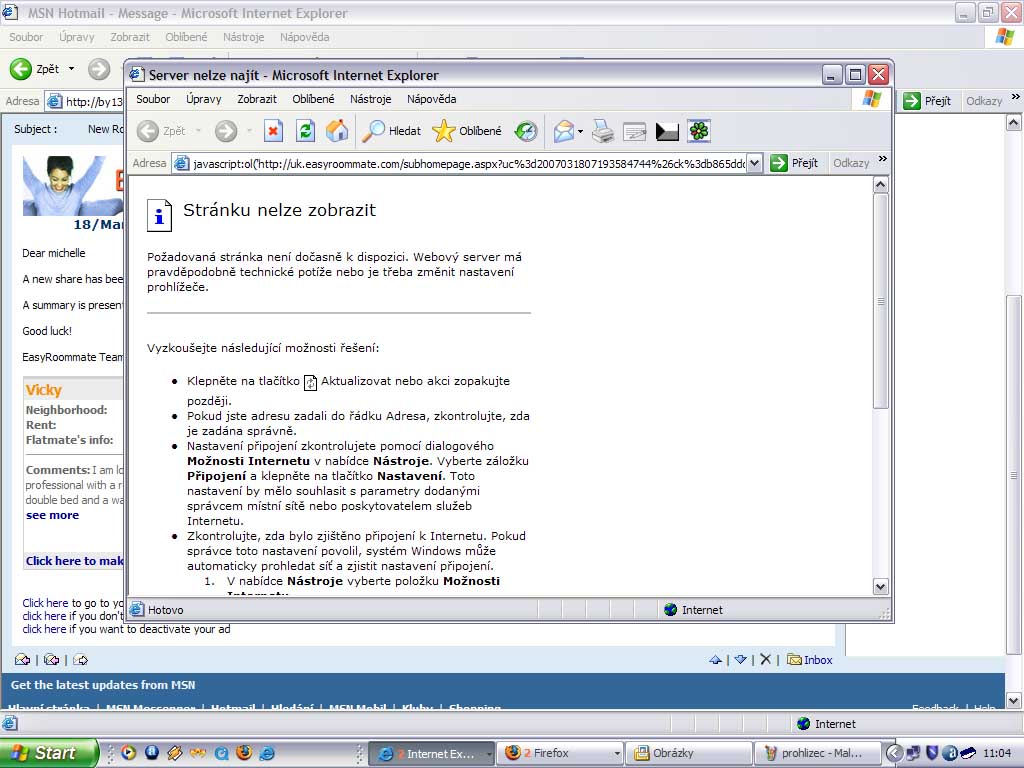Click the Print toolbar icon

[x=603, y=131]
